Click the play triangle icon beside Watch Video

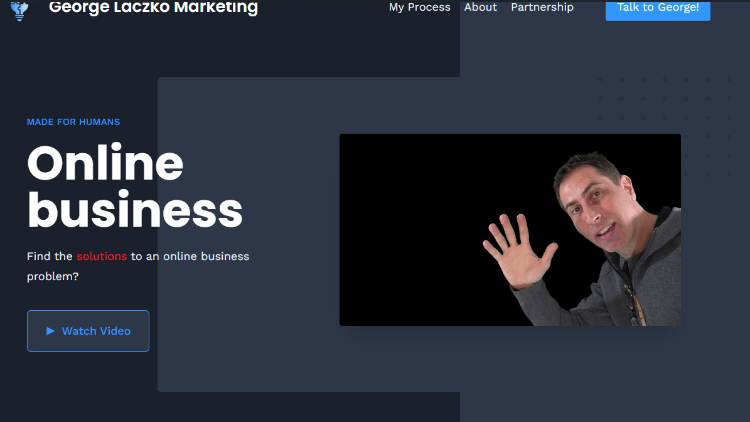[x=50, y=331]
